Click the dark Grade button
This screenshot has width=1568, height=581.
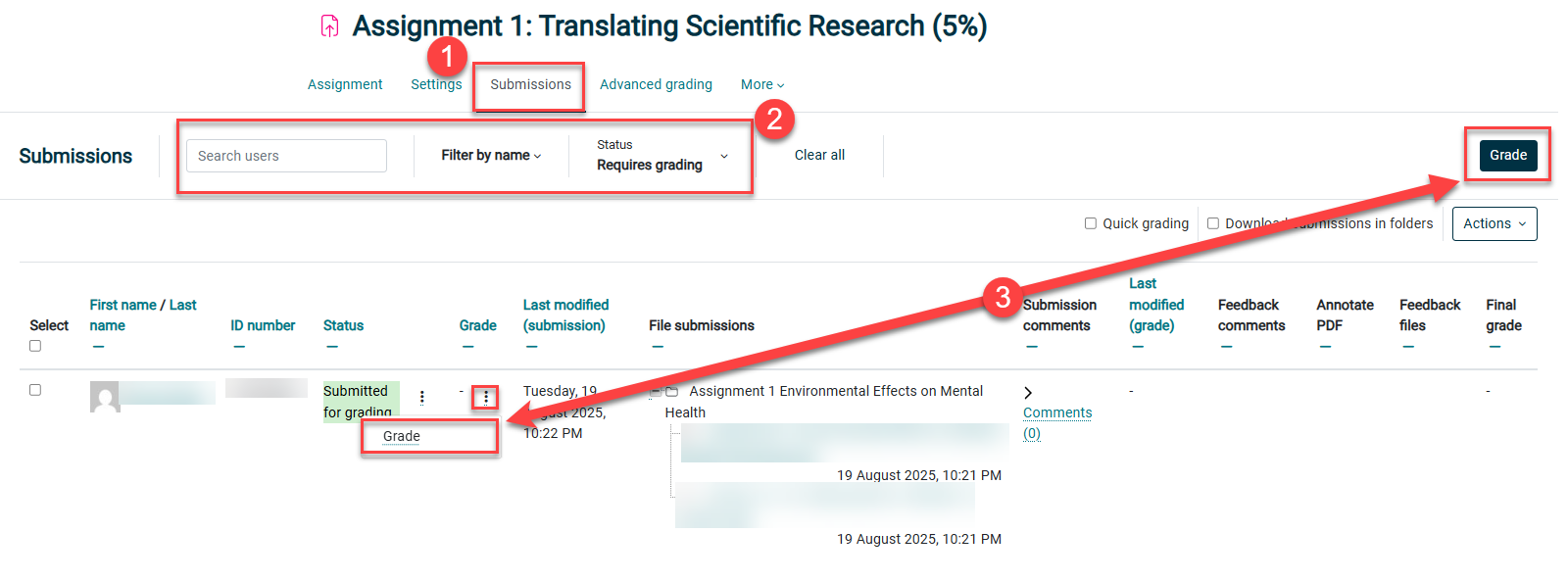1508,155
